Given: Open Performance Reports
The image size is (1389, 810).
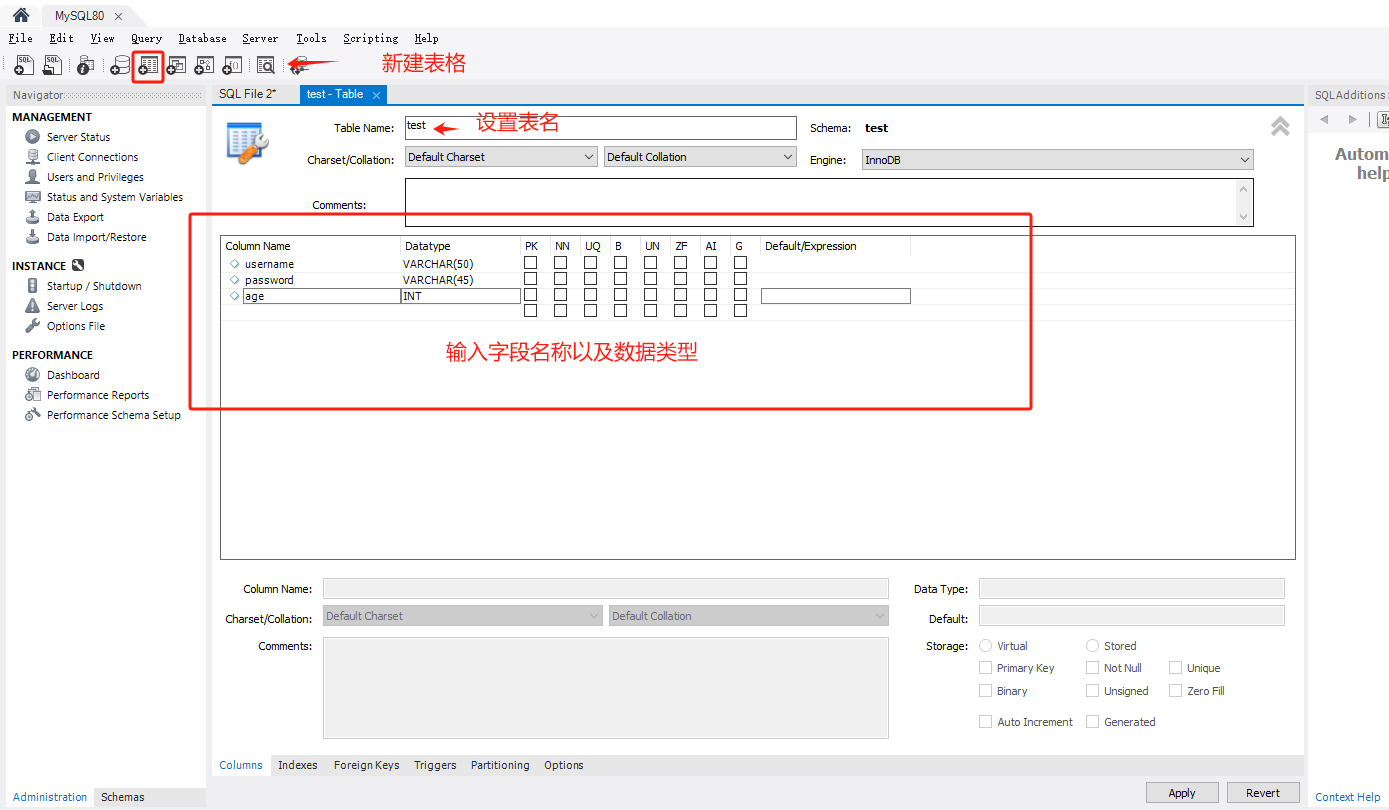Looking at the screenshot, I should click(x=98, y=395).
